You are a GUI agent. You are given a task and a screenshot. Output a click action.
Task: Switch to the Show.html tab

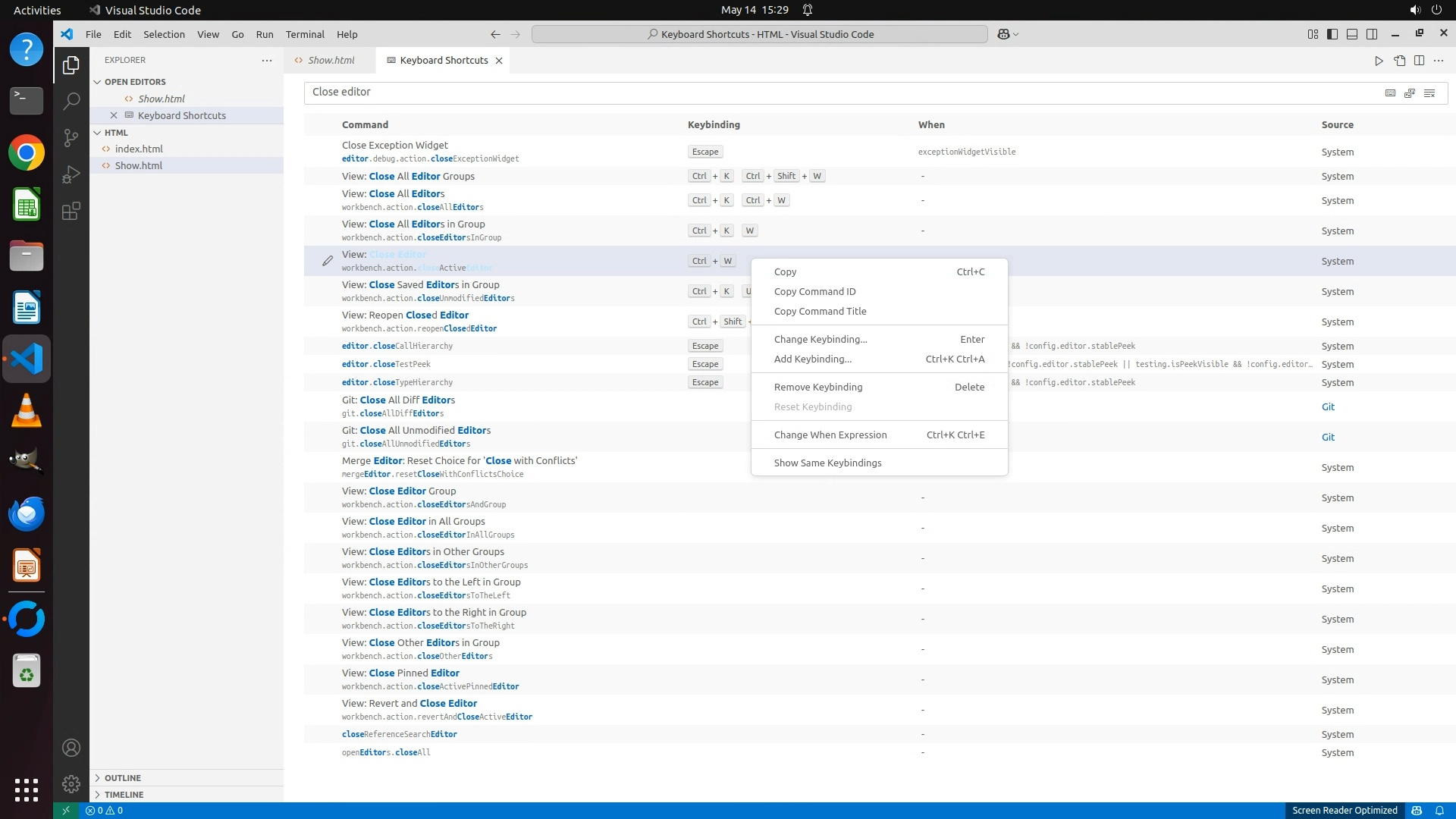[x=331, y=61]
